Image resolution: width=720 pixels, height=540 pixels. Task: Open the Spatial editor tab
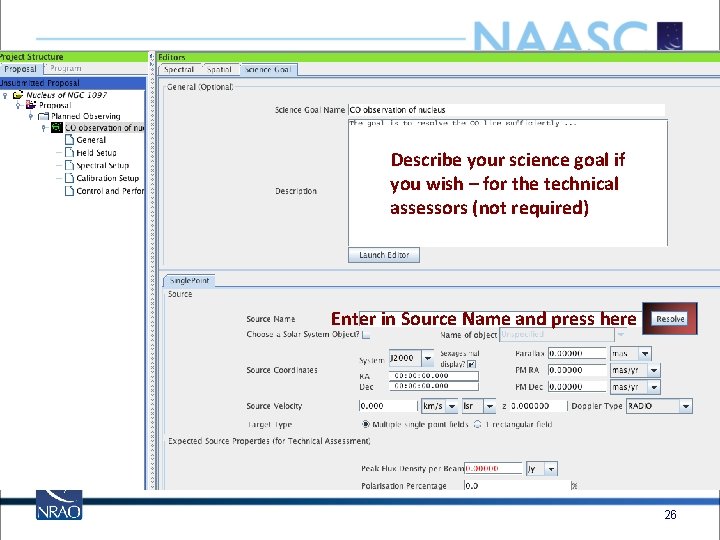tap(219, 69)
